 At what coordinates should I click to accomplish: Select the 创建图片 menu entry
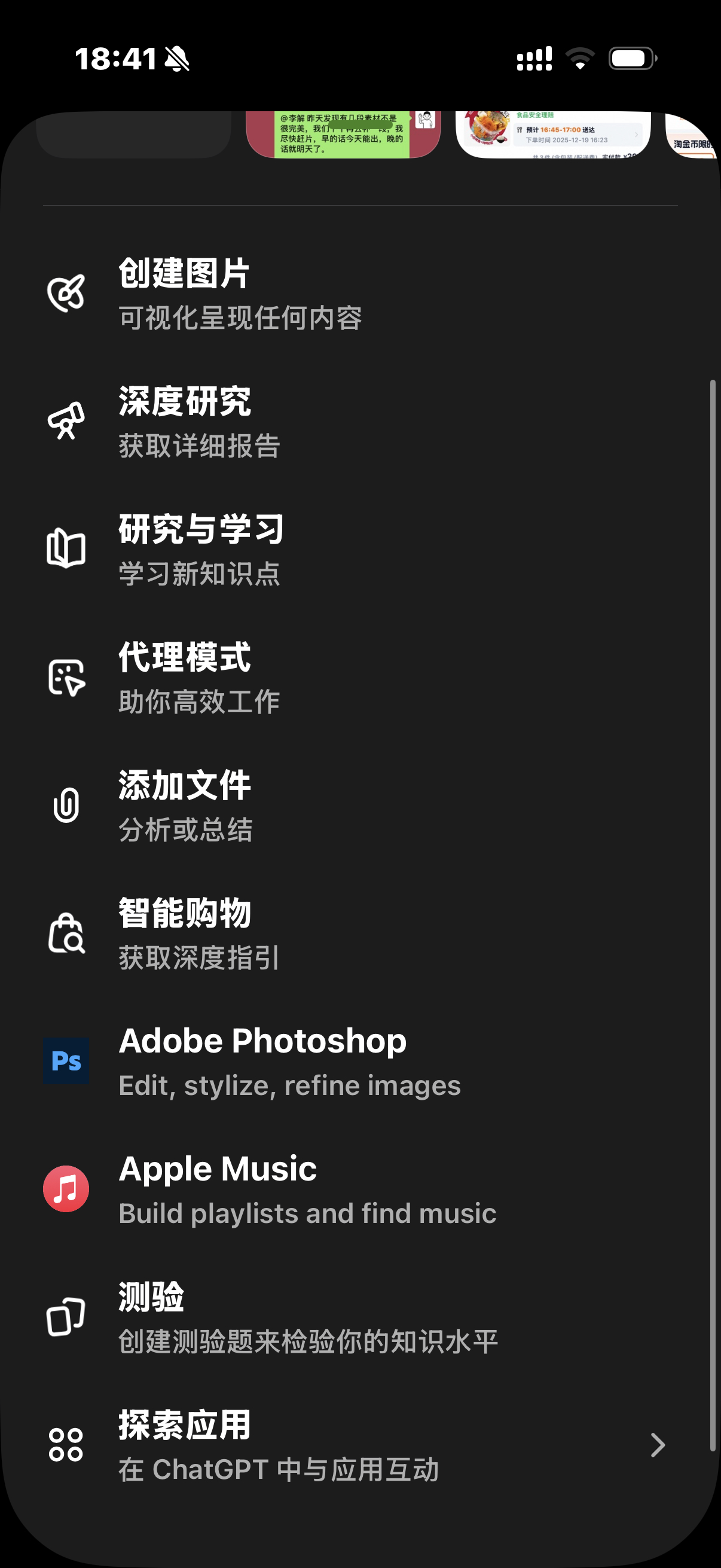click(240, 294)
